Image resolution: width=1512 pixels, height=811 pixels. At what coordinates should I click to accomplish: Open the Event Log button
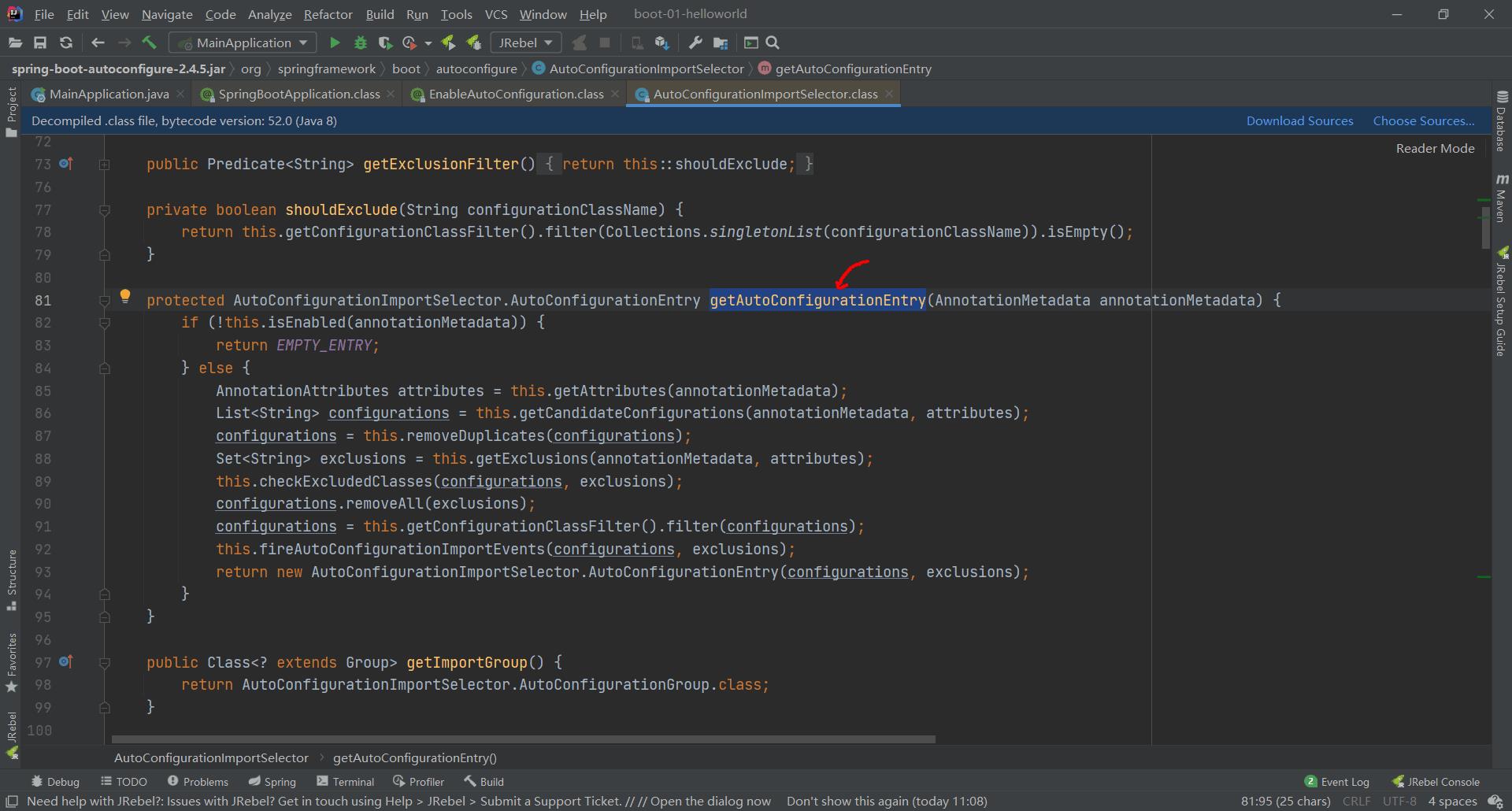[1336, 781]
